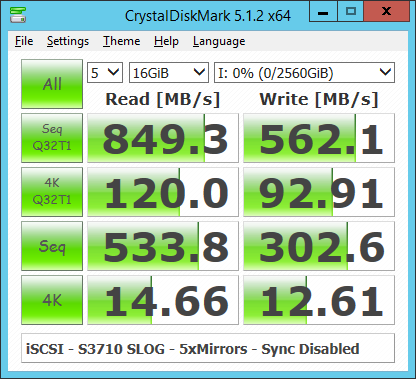The height and width of the screenshot is (379, 416).
Task: Minimize the CrystalDiskMark window
Action: point(323,12)
